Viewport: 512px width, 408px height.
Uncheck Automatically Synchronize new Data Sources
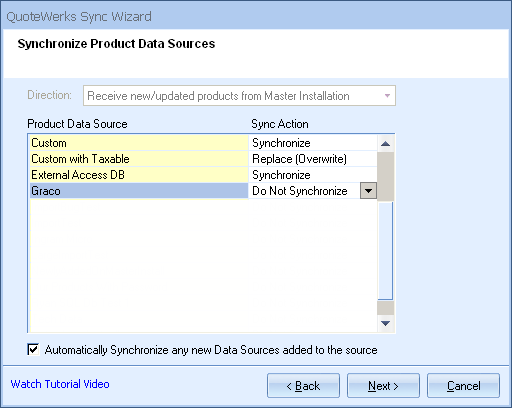(x=33, y=350)
